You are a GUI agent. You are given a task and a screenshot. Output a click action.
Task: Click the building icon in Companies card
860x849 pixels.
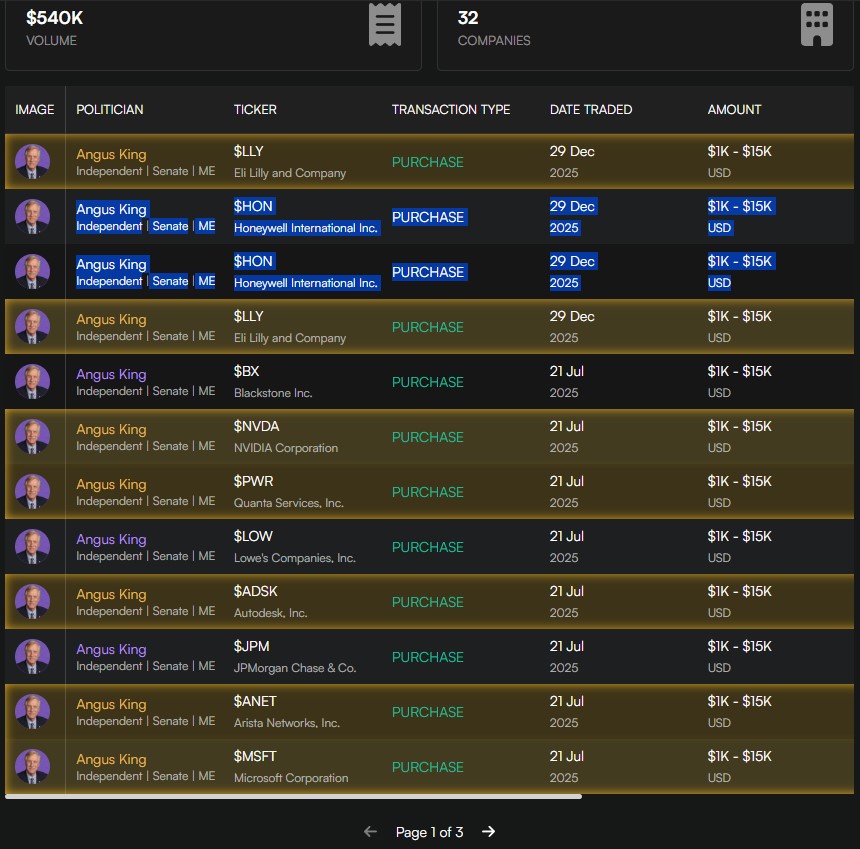point(817,24)
